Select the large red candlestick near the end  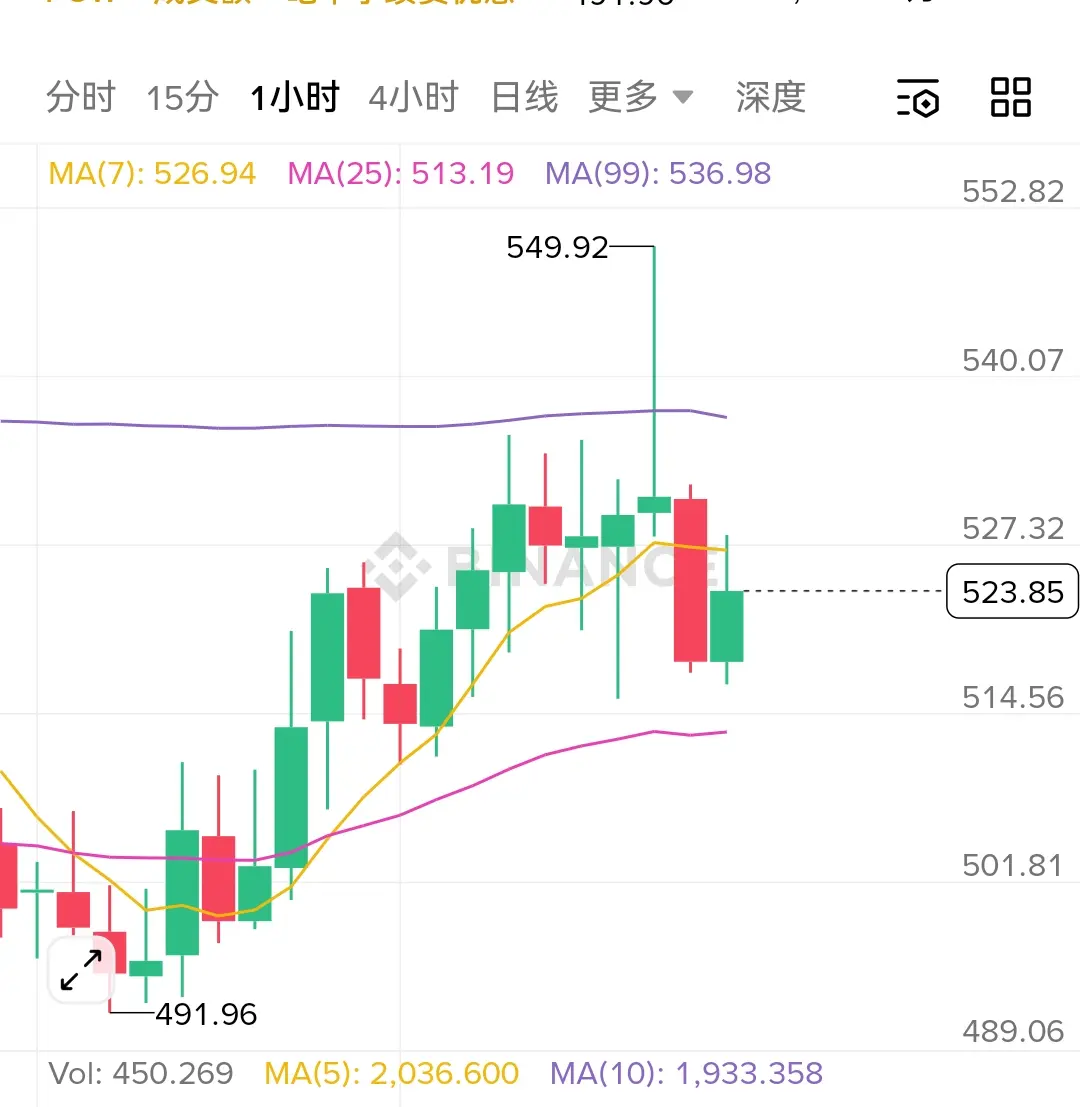(690, 580)
